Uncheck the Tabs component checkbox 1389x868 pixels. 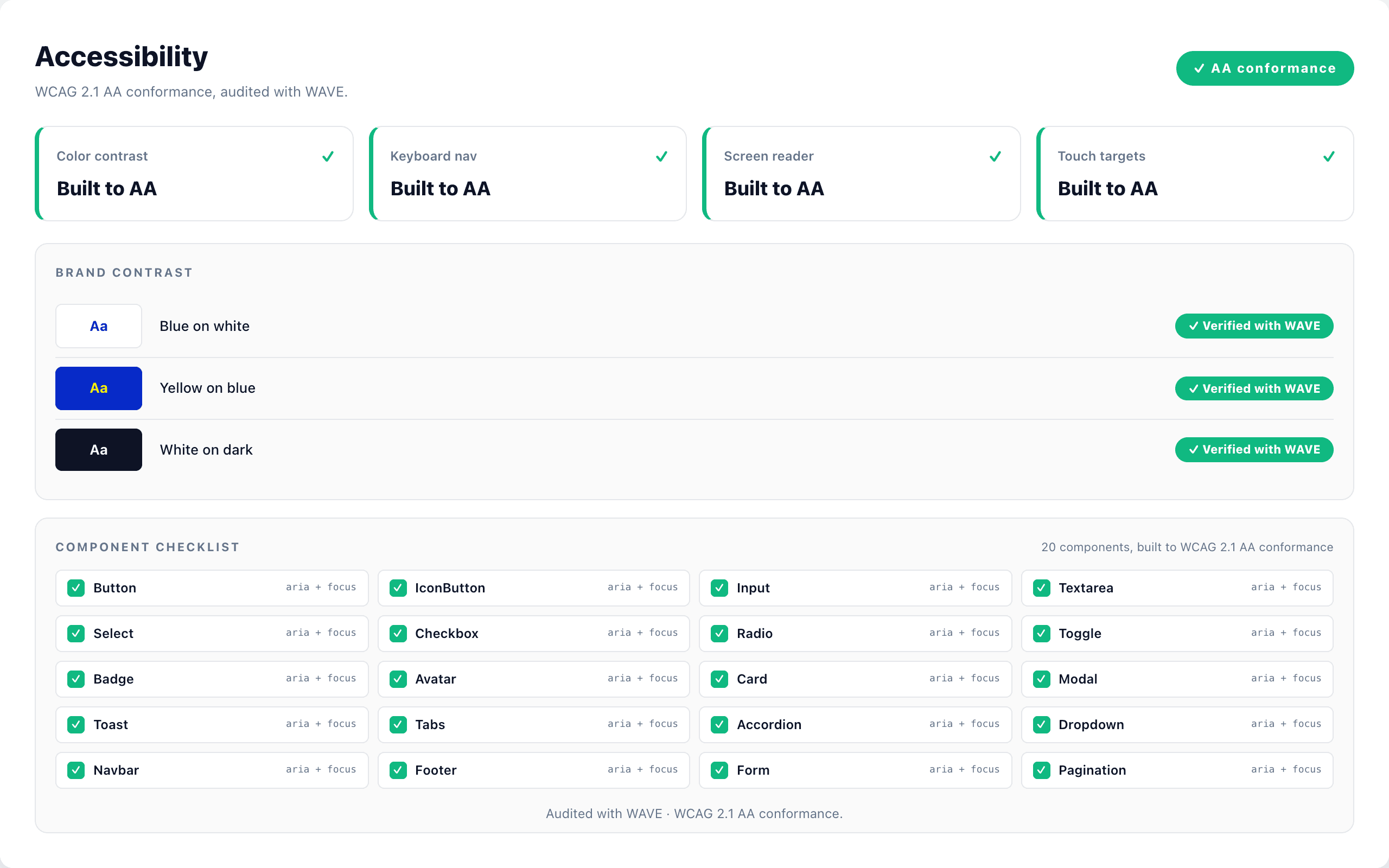click(398, 724)
